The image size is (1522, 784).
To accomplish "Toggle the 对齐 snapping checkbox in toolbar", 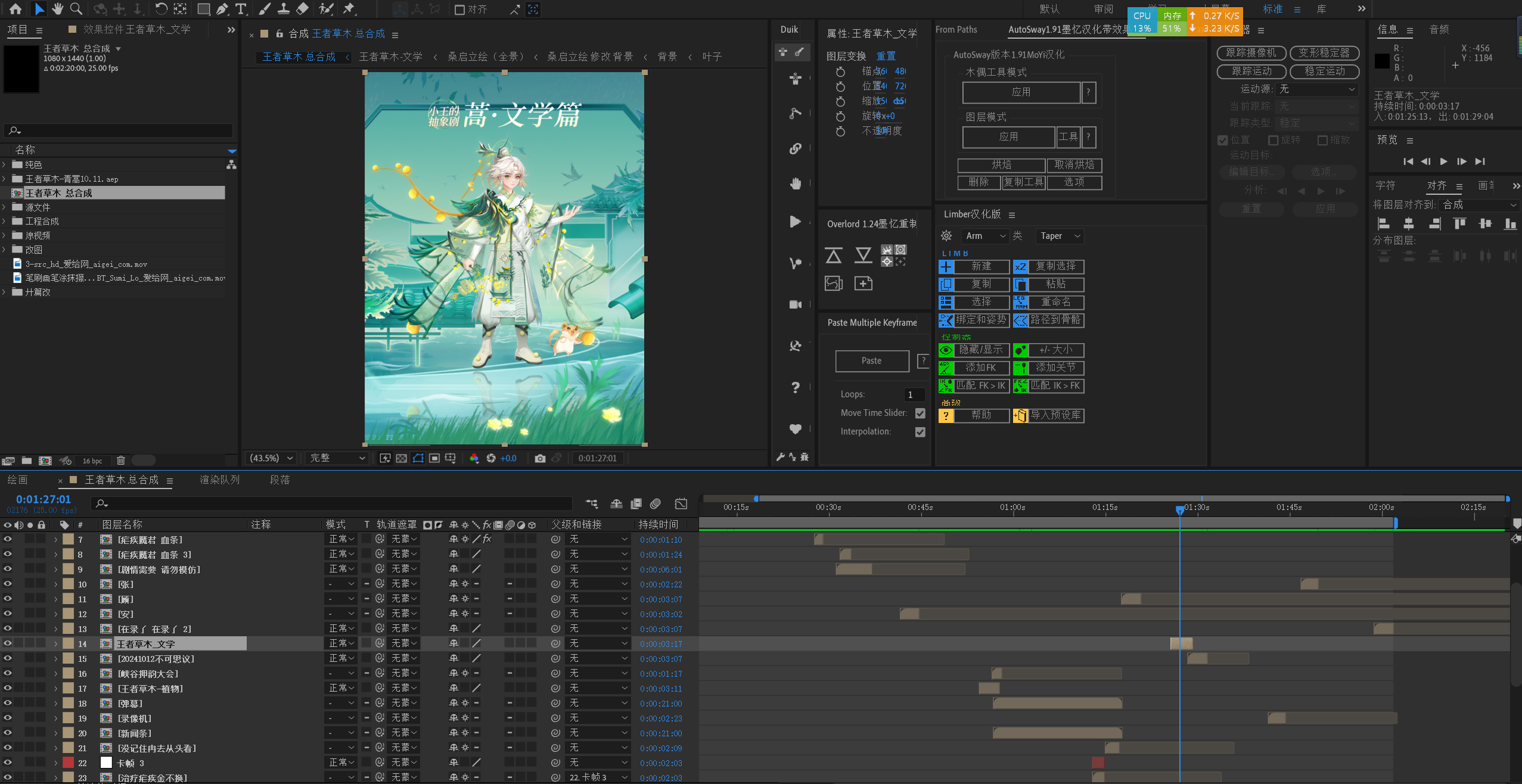I will [459, 10].
